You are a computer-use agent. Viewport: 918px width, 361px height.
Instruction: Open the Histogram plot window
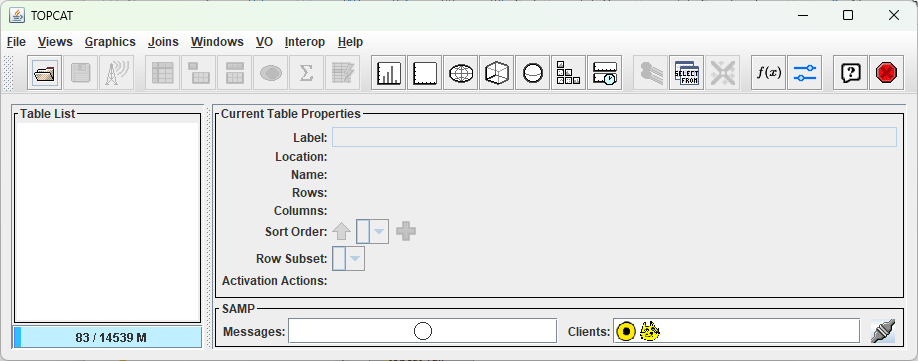click(388, 73)
